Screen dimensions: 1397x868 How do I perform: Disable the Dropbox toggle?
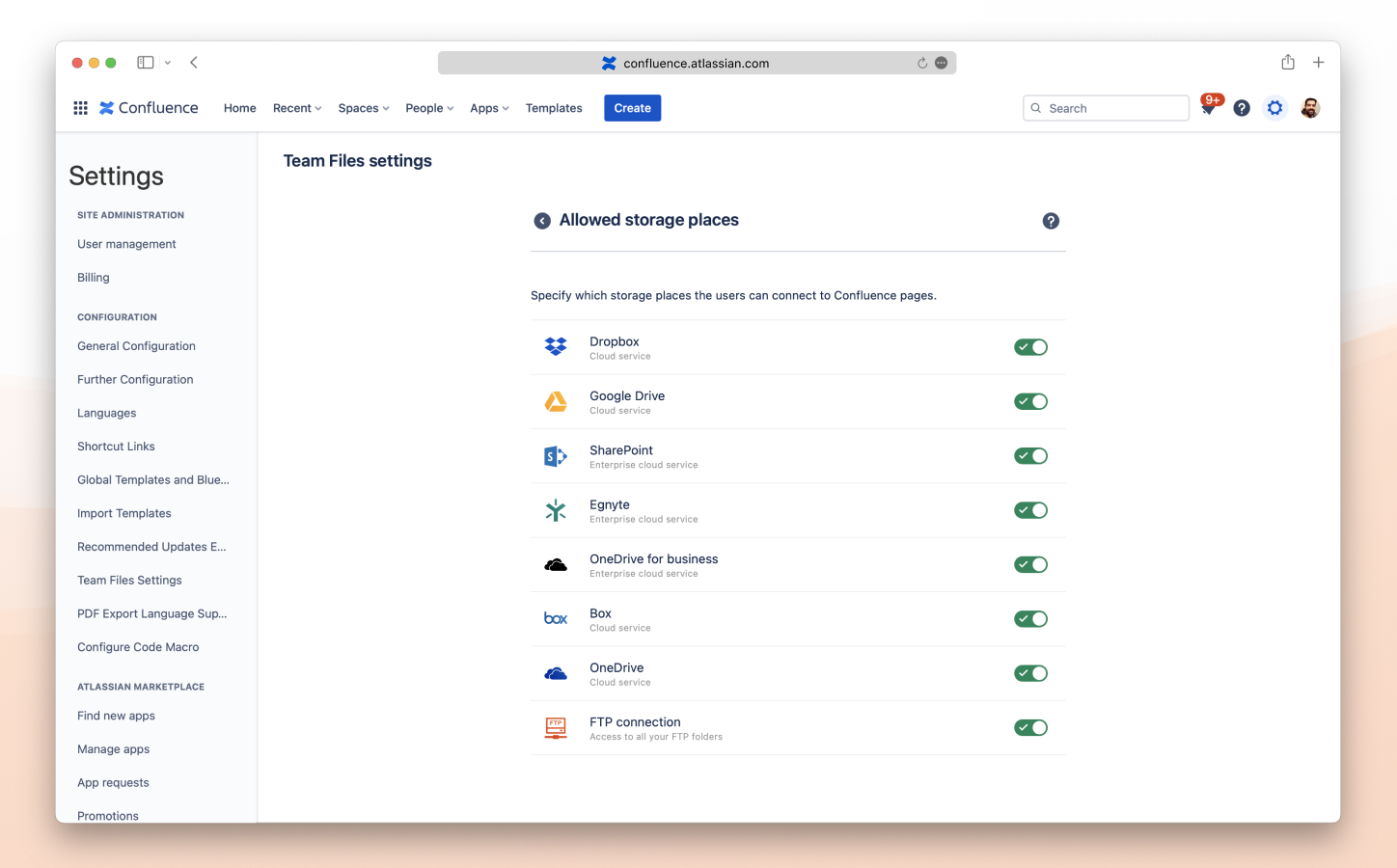(x=1030, y=347)
